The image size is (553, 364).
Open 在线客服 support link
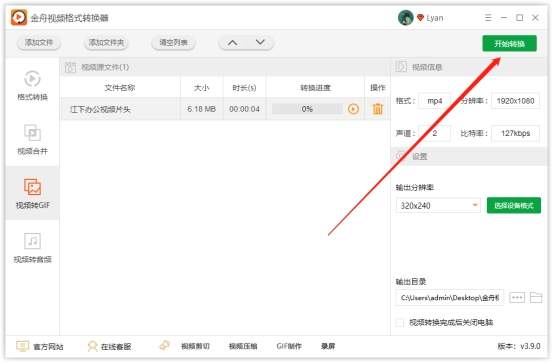[116, 347]
